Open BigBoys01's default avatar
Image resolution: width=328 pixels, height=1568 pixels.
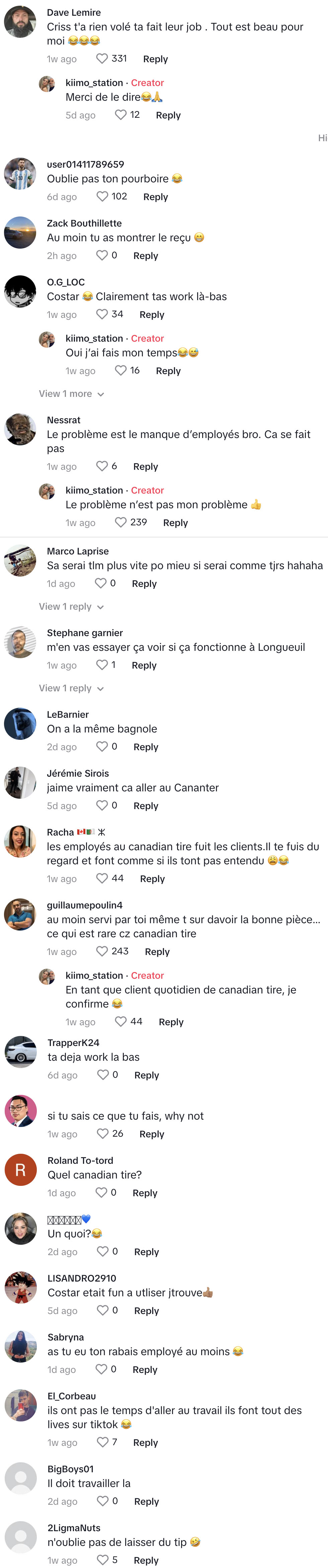point(21,1479)
